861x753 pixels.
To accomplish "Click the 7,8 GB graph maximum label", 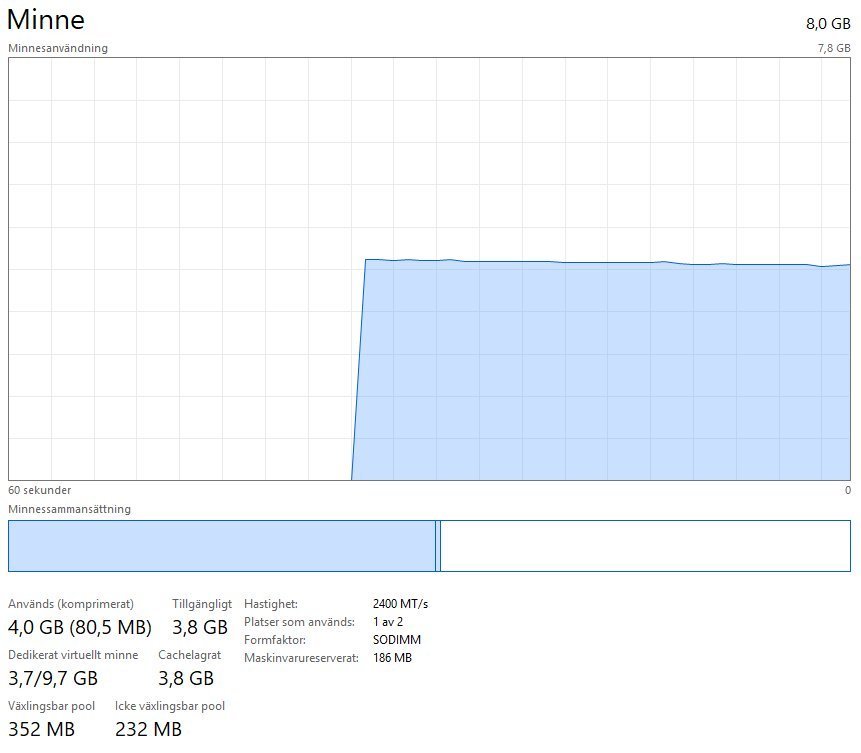I will [x=833, y=48].
